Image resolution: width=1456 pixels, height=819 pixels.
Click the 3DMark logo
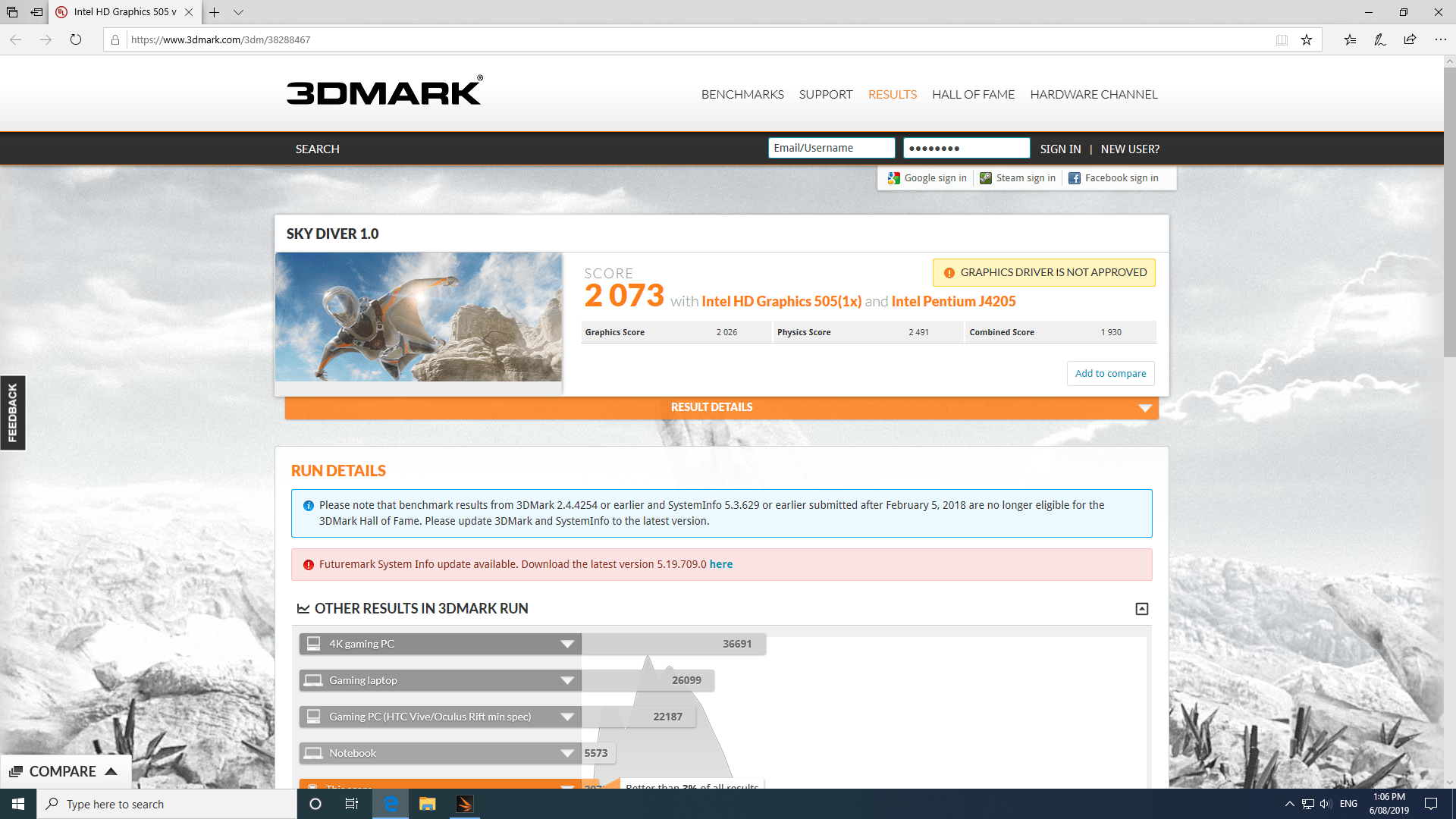pyautogui.click(x=384, y=91)
